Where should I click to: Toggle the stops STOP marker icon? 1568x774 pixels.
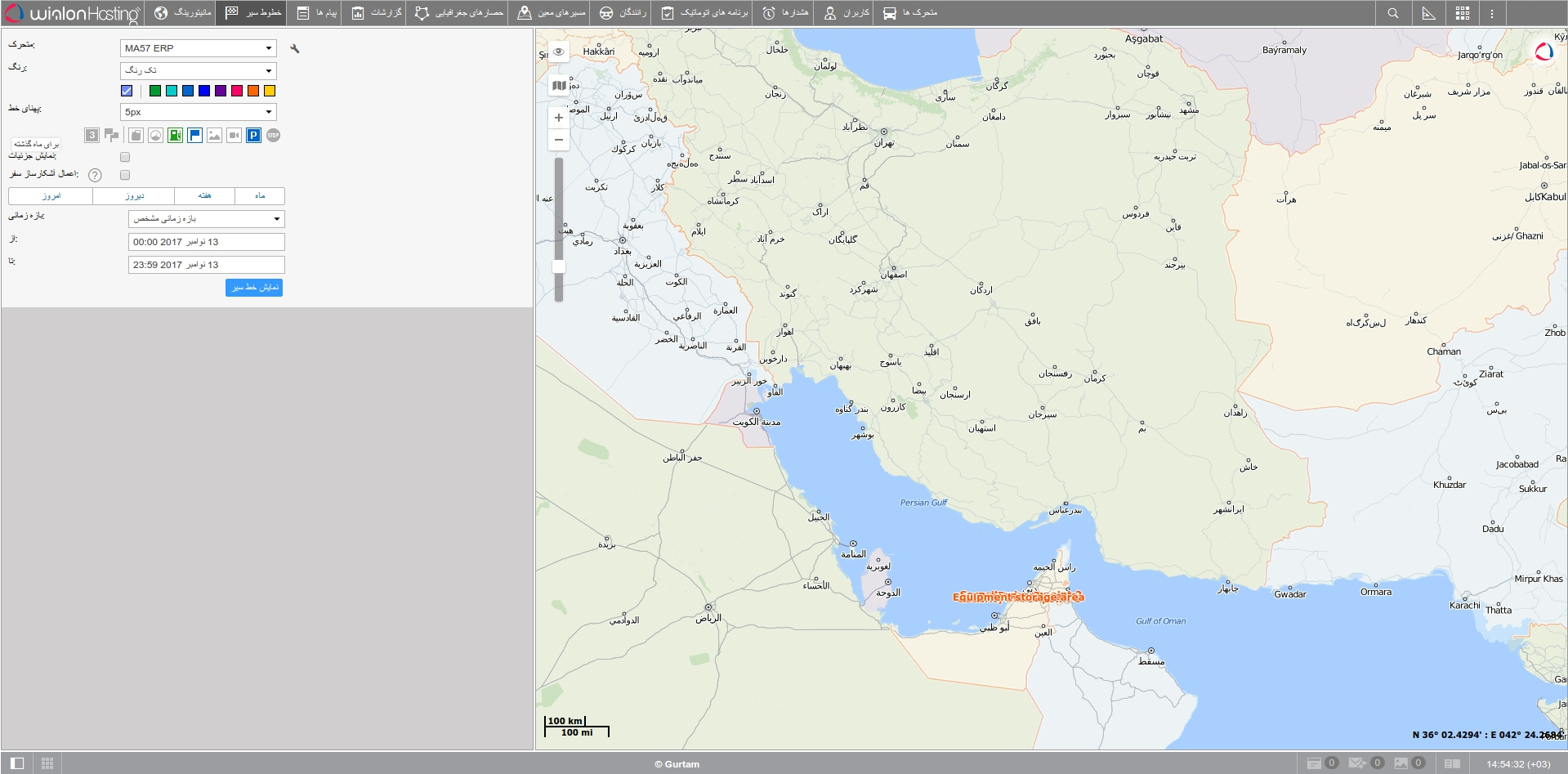273,135
